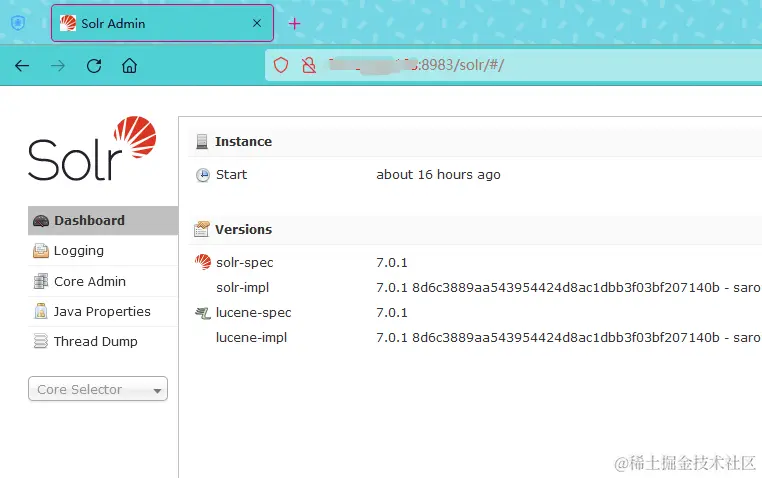The image size is (762, 478).
Task: Click the solr-impl version hash value
Action: pyautogui.click(x=569, y=288)
